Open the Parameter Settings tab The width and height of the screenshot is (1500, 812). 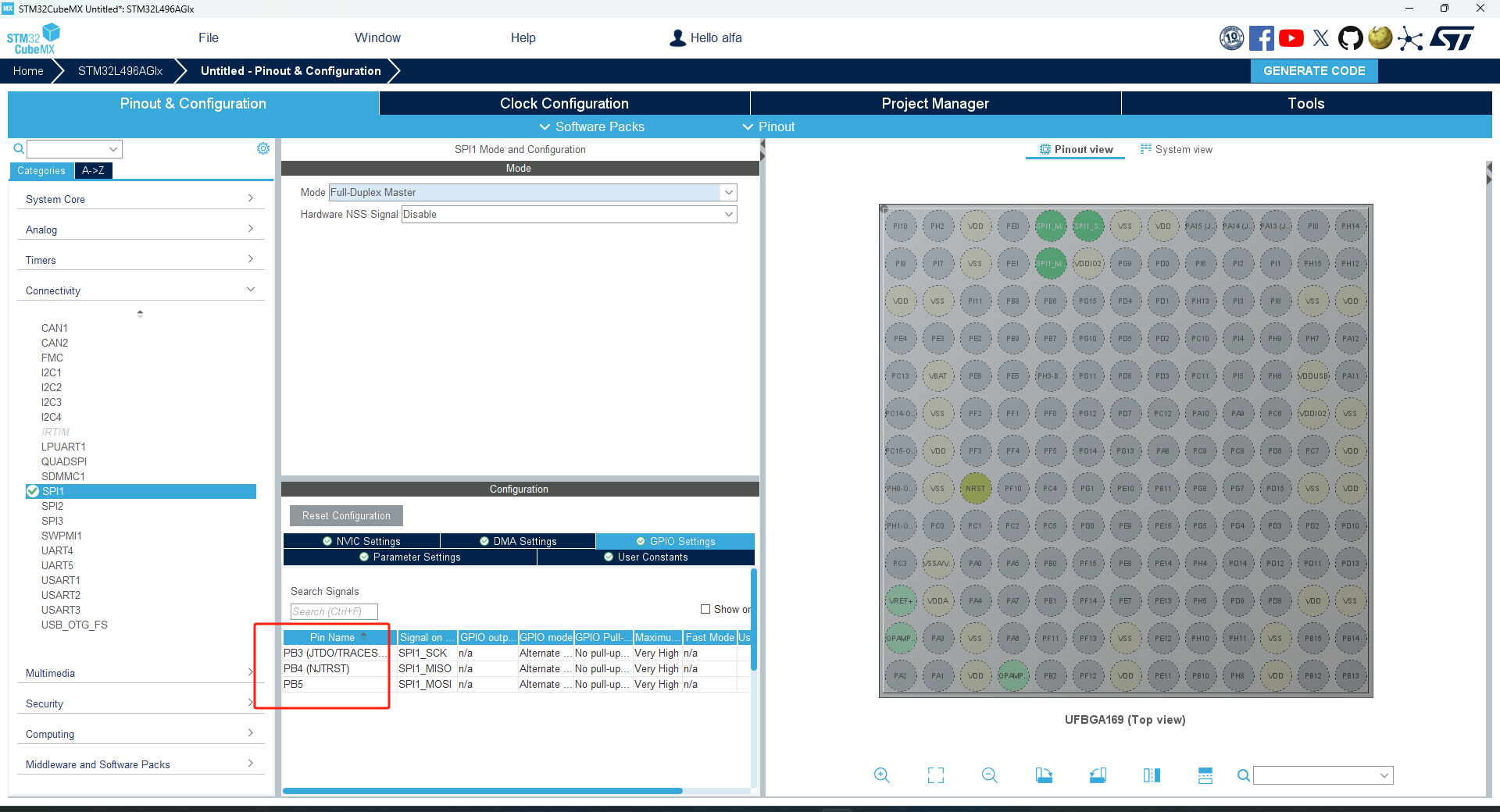410,557
